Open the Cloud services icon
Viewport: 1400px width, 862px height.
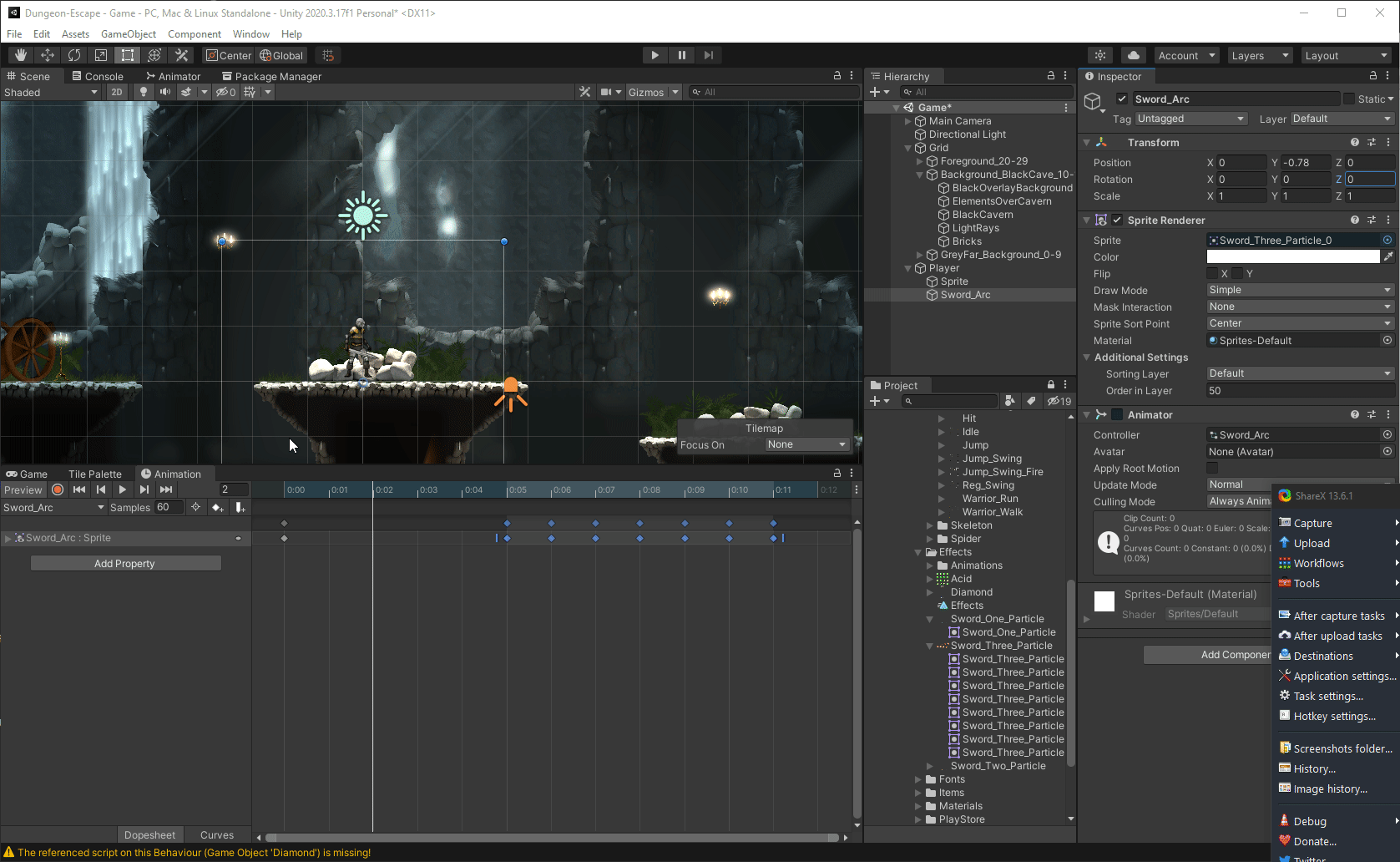click(1133, 55)
